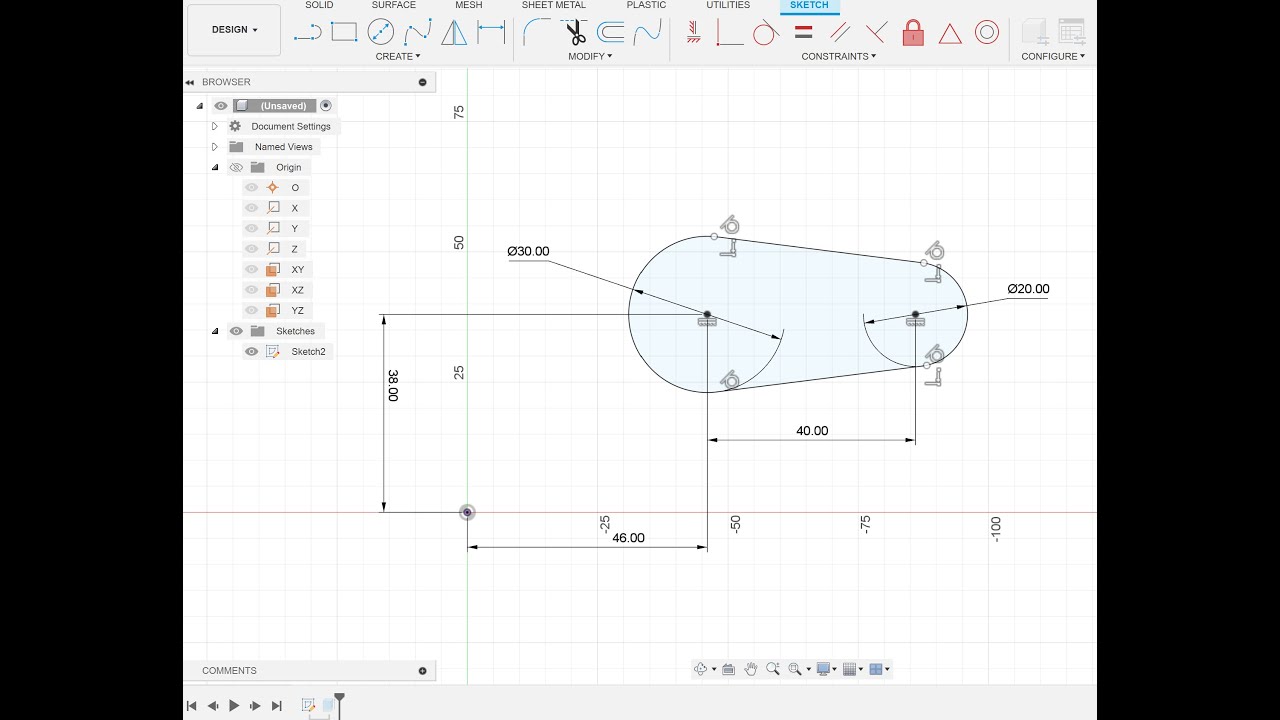Toggle visibility of the (Unsaved) component
This screenshot has height=720, width=1280.
pyautogui.click(x=221, y=106)
